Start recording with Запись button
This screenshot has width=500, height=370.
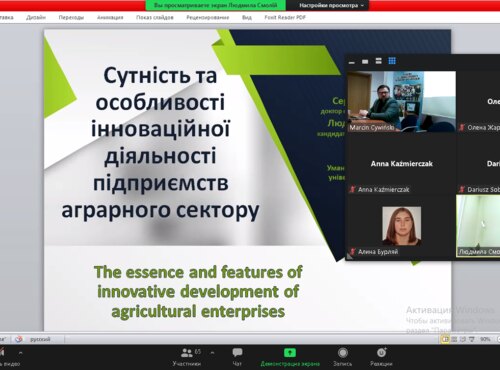(x=342, y=357)
